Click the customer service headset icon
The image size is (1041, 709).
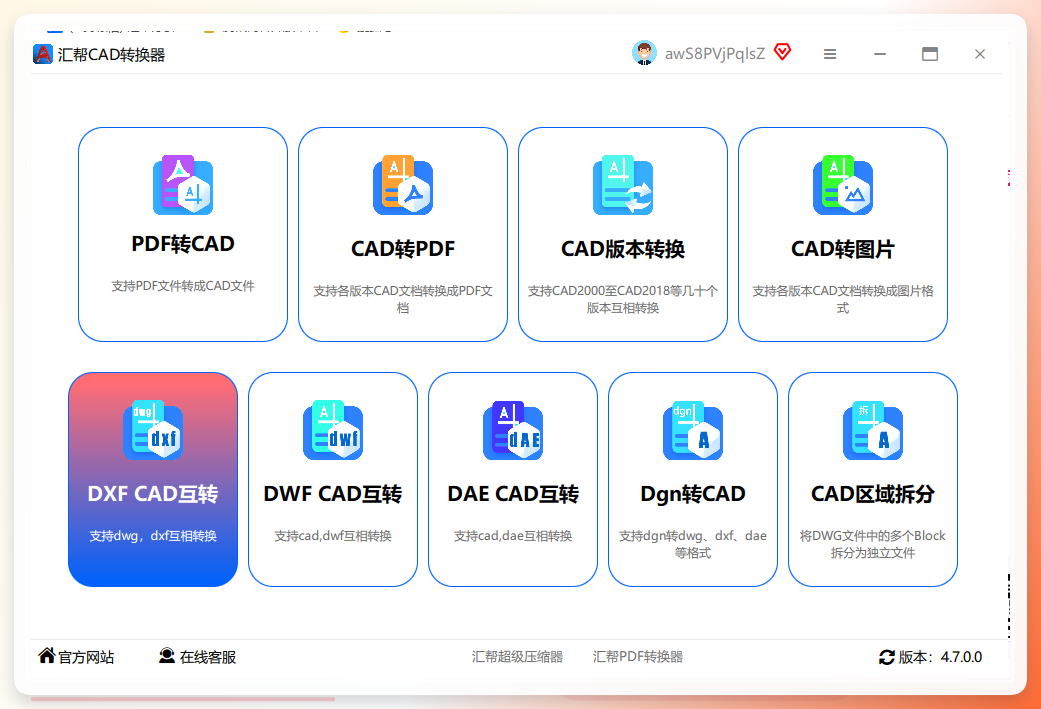[167, 656]
